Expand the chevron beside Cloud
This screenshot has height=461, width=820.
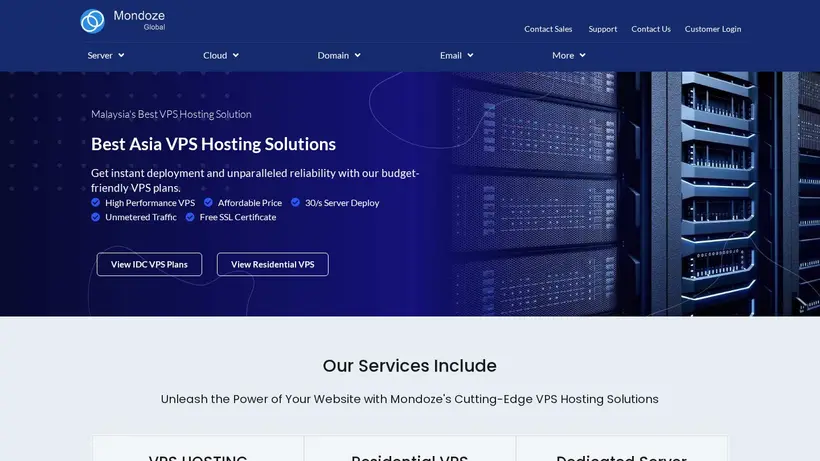tap(236, 55)
